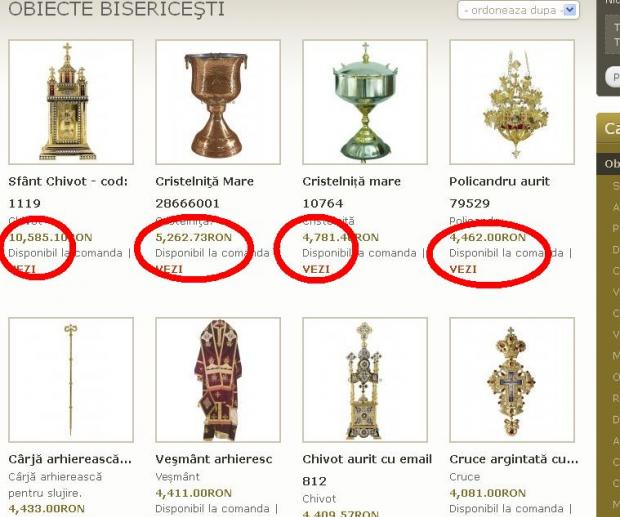Open the Chivot aurit cu email image
620x517 pixels.
click(x=365, y=380)
